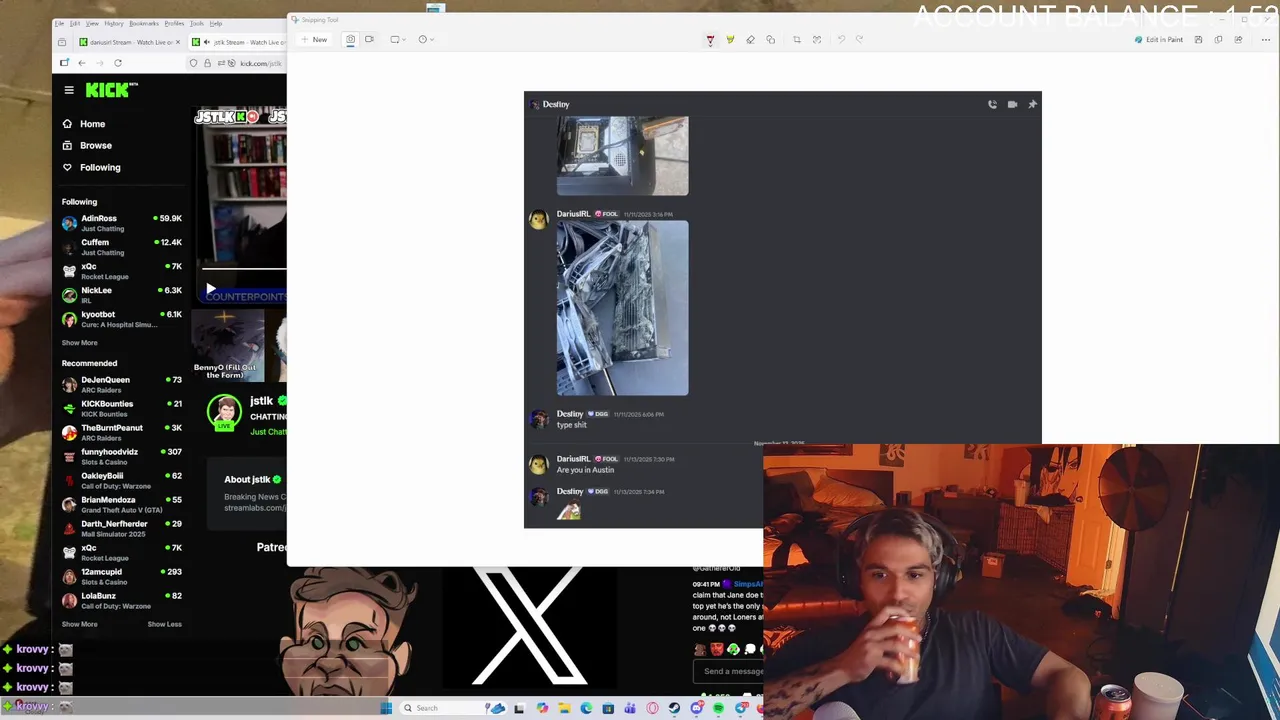Open OakleyBoiii recommended channel
The height and width of the screenshot is (720, 1280).
[x=121, y=481]
